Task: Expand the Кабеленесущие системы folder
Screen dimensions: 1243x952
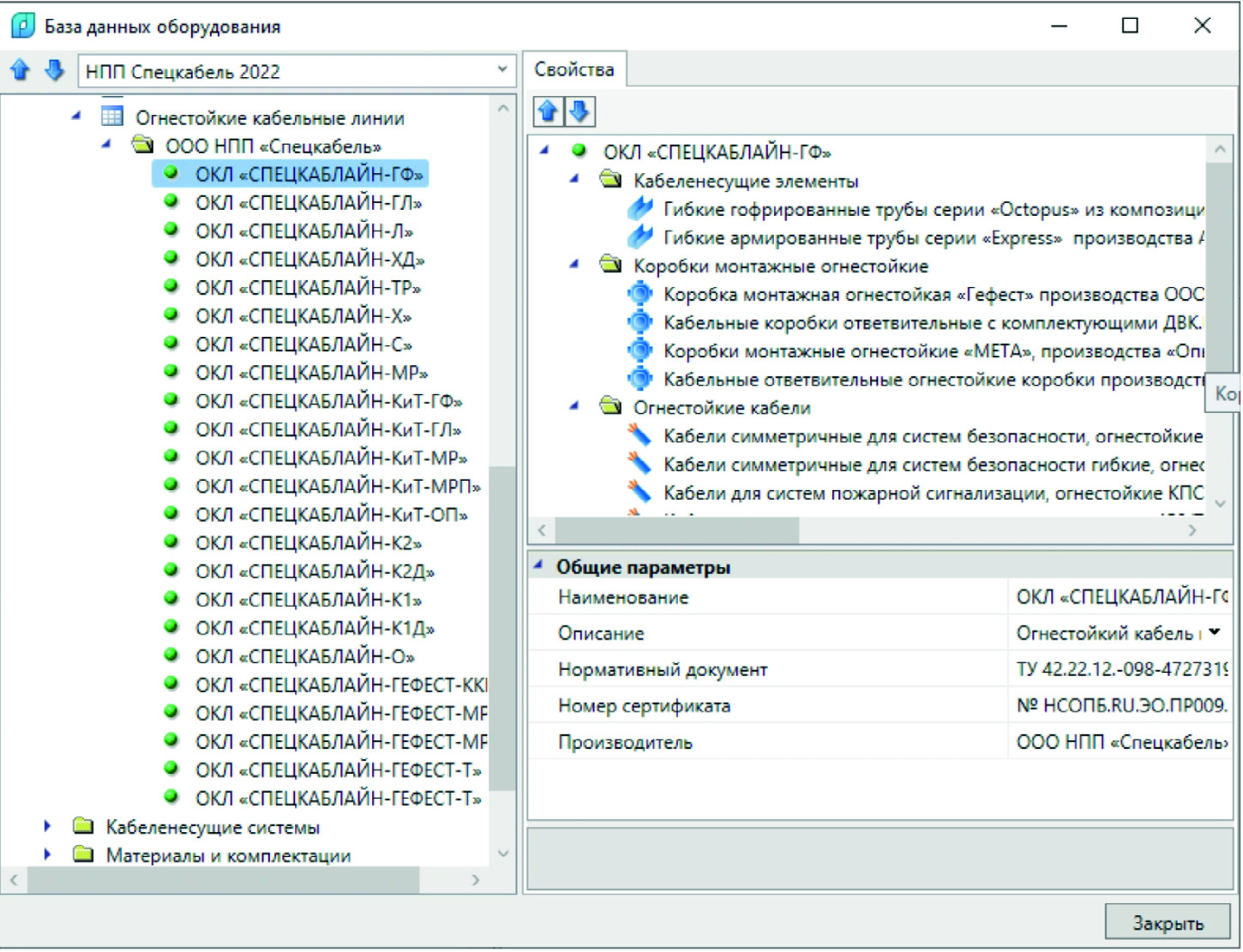Action: 47,826
